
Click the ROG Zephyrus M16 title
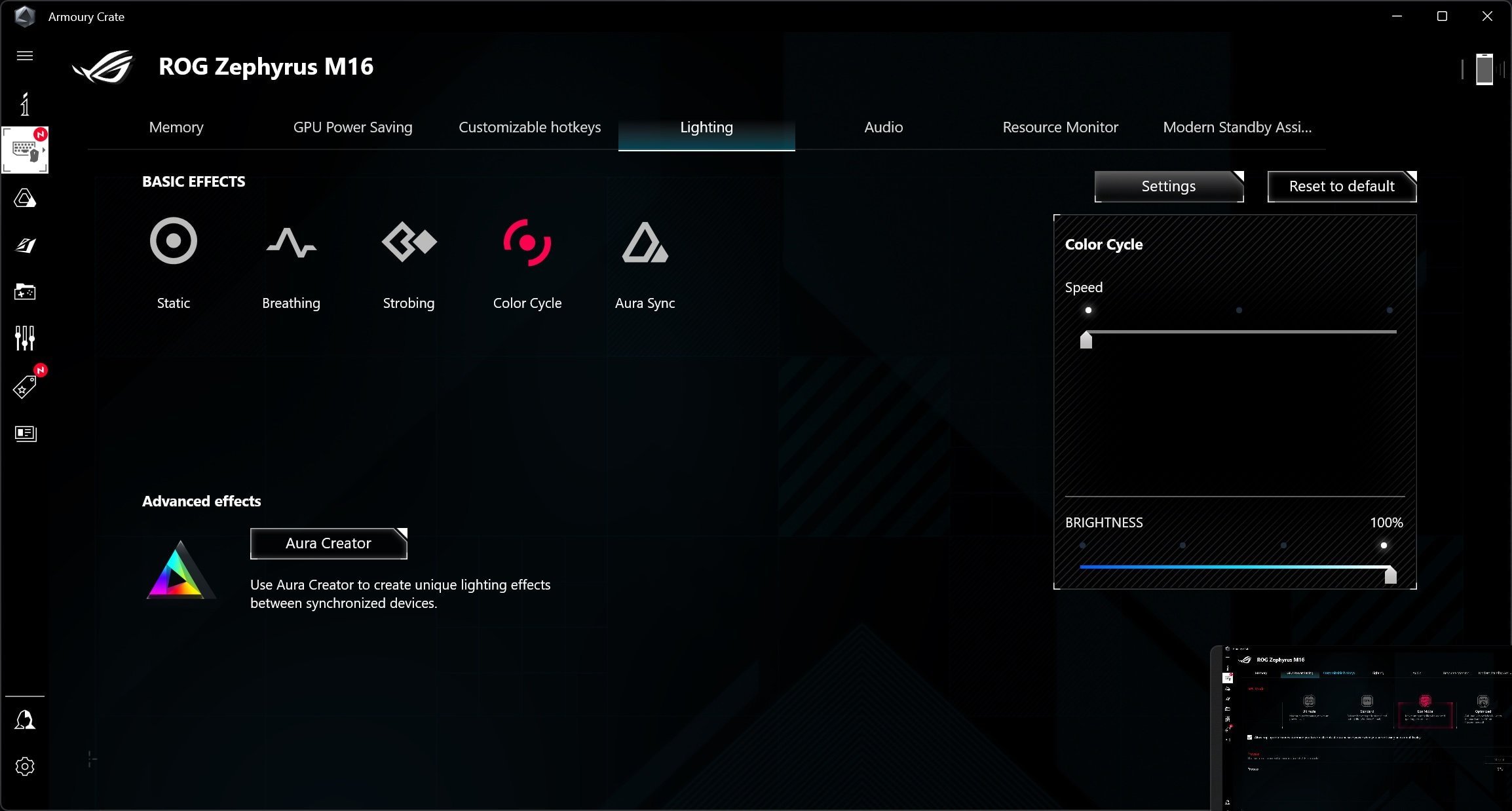click(266, 67)
